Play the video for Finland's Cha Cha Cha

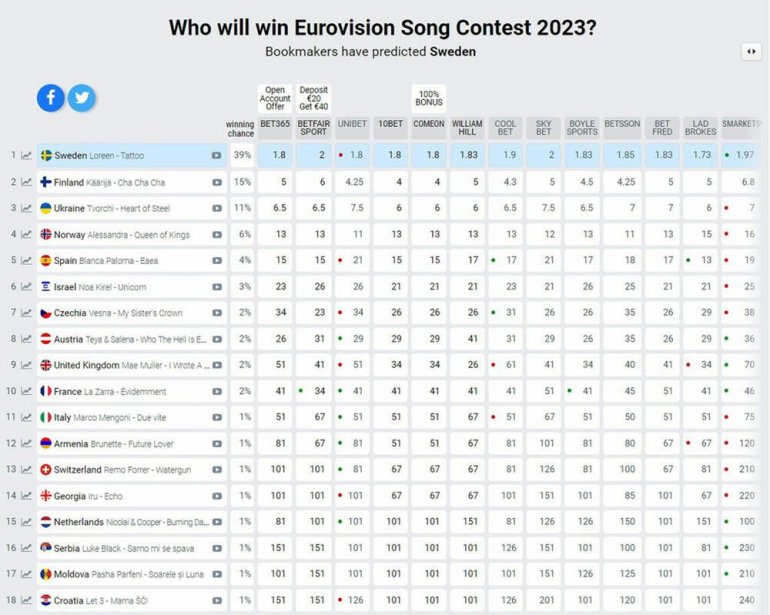(217, 182)
